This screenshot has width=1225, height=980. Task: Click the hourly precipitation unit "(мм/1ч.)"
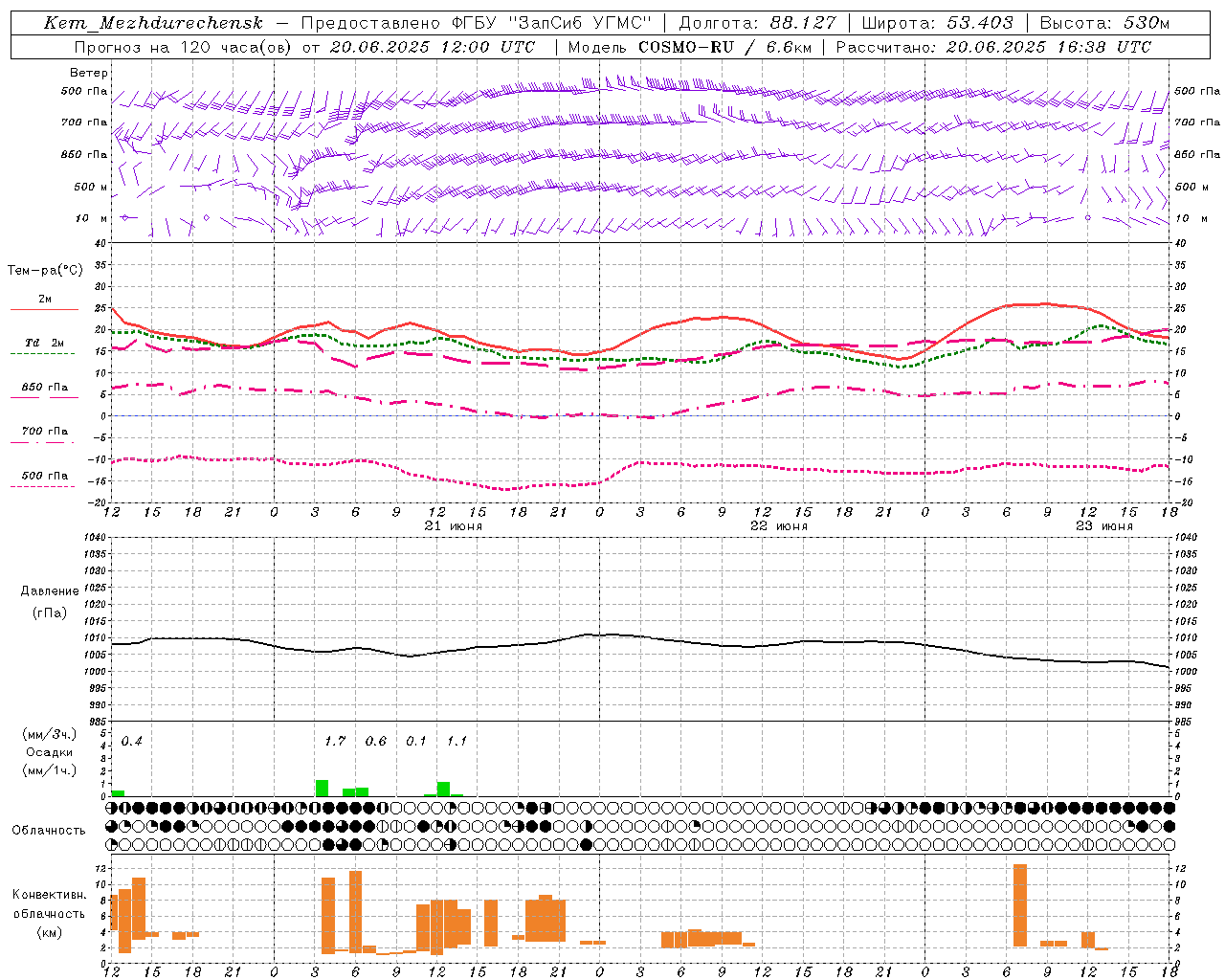point(50,770)
